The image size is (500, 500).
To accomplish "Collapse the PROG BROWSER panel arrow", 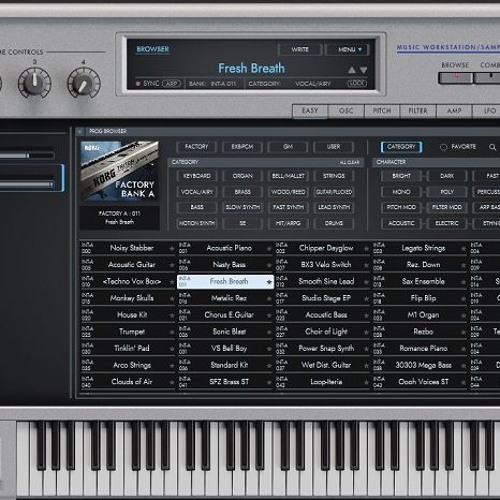I will tap(80, 131).
